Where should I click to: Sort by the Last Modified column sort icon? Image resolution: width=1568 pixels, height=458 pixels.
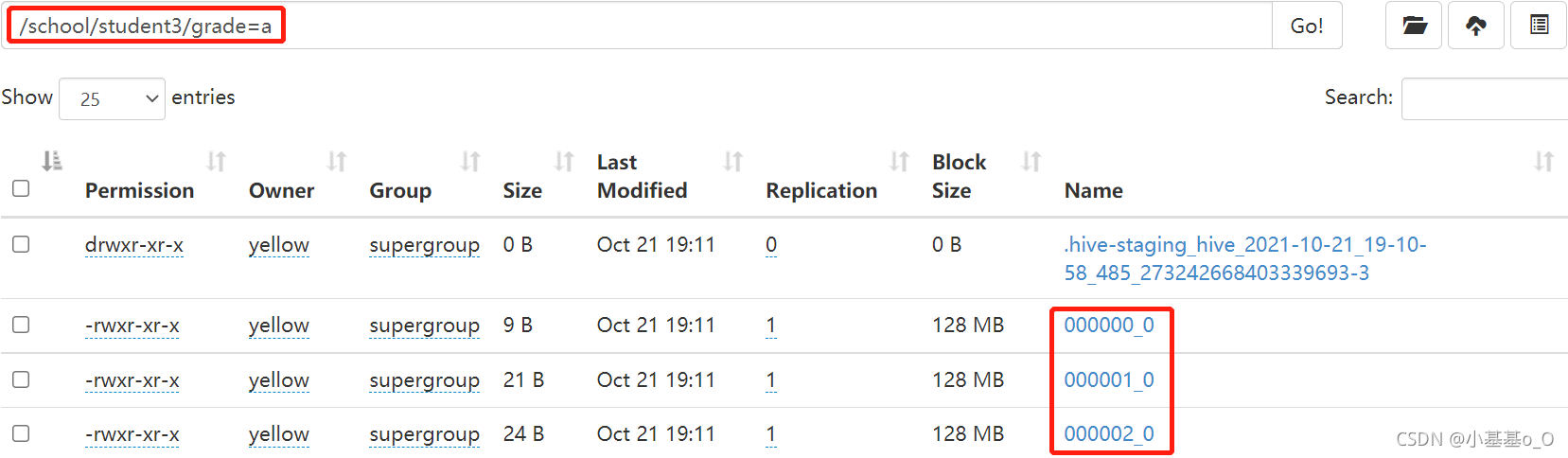(733, 162)
